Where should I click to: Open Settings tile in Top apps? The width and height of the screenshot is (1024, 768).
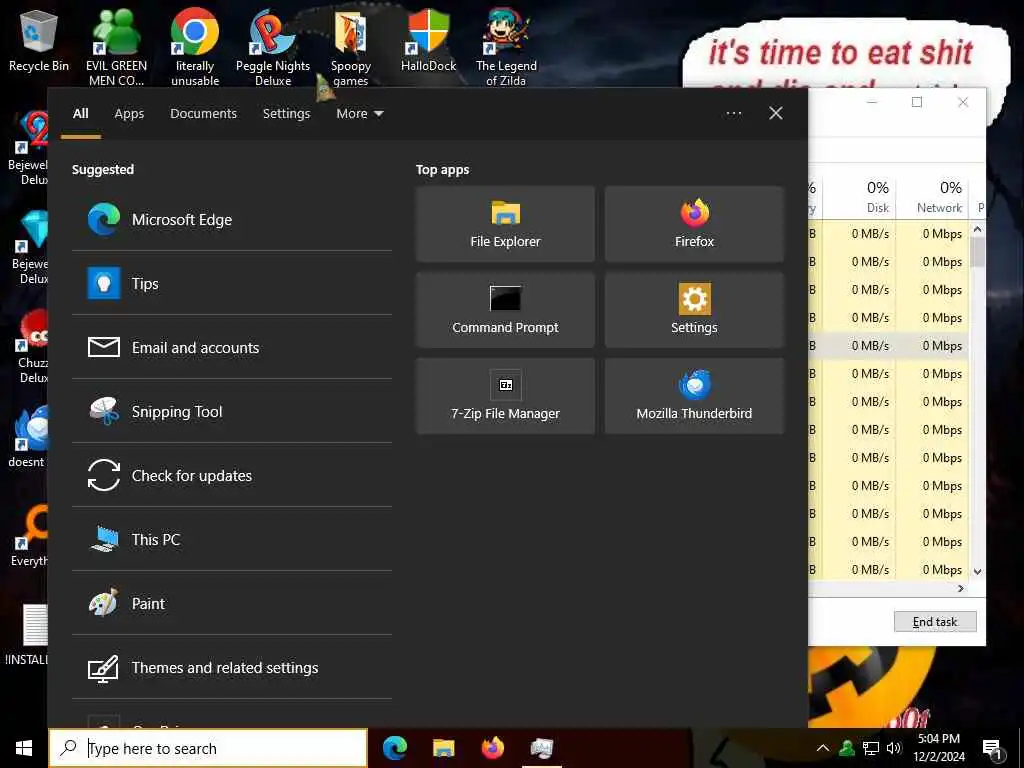tap(694, 310)
